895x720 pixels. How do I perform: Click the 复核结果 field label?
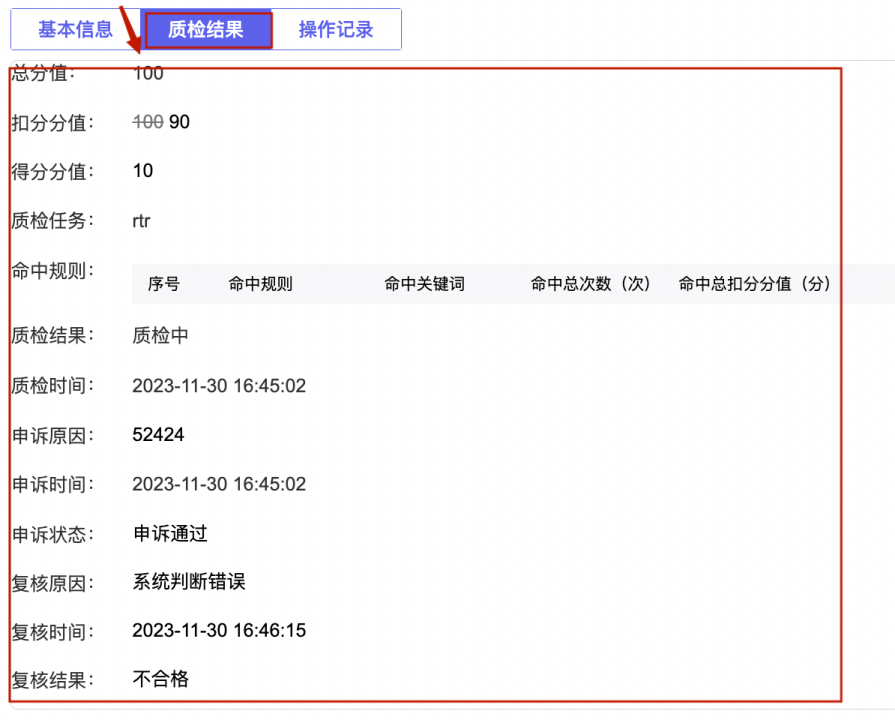[x=53, y=680]
